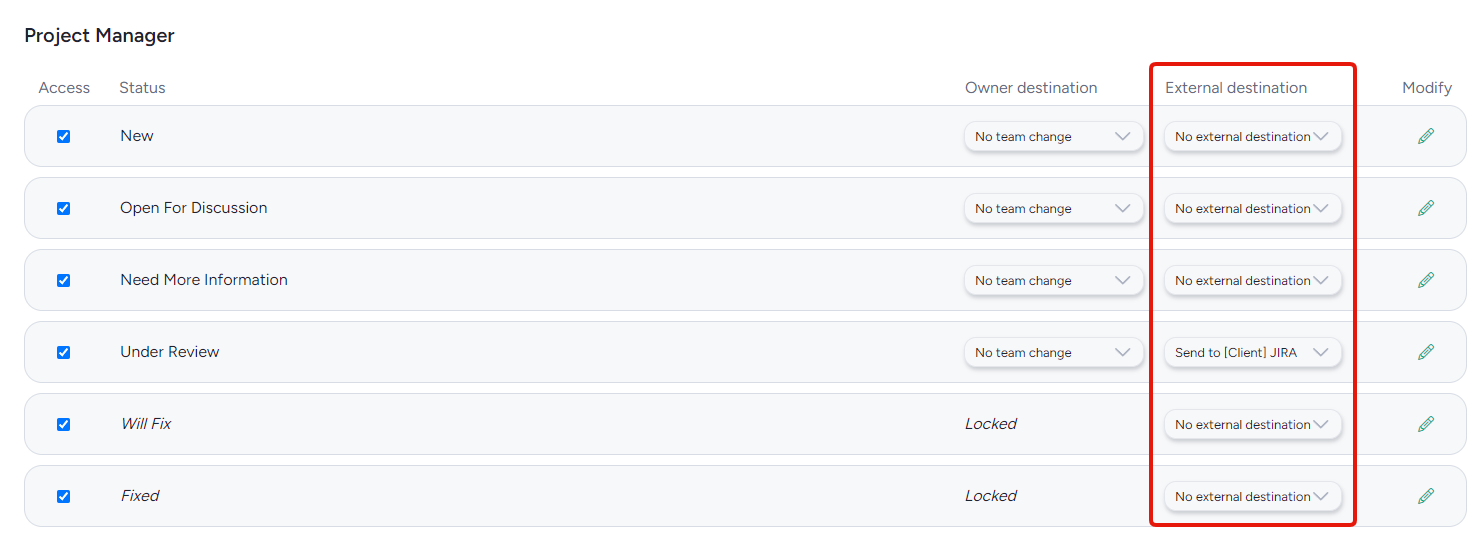Viewport: 1480px width, 533px height.
Task: Open the New row owner destination dropdown
Action: click(1054, 137)
